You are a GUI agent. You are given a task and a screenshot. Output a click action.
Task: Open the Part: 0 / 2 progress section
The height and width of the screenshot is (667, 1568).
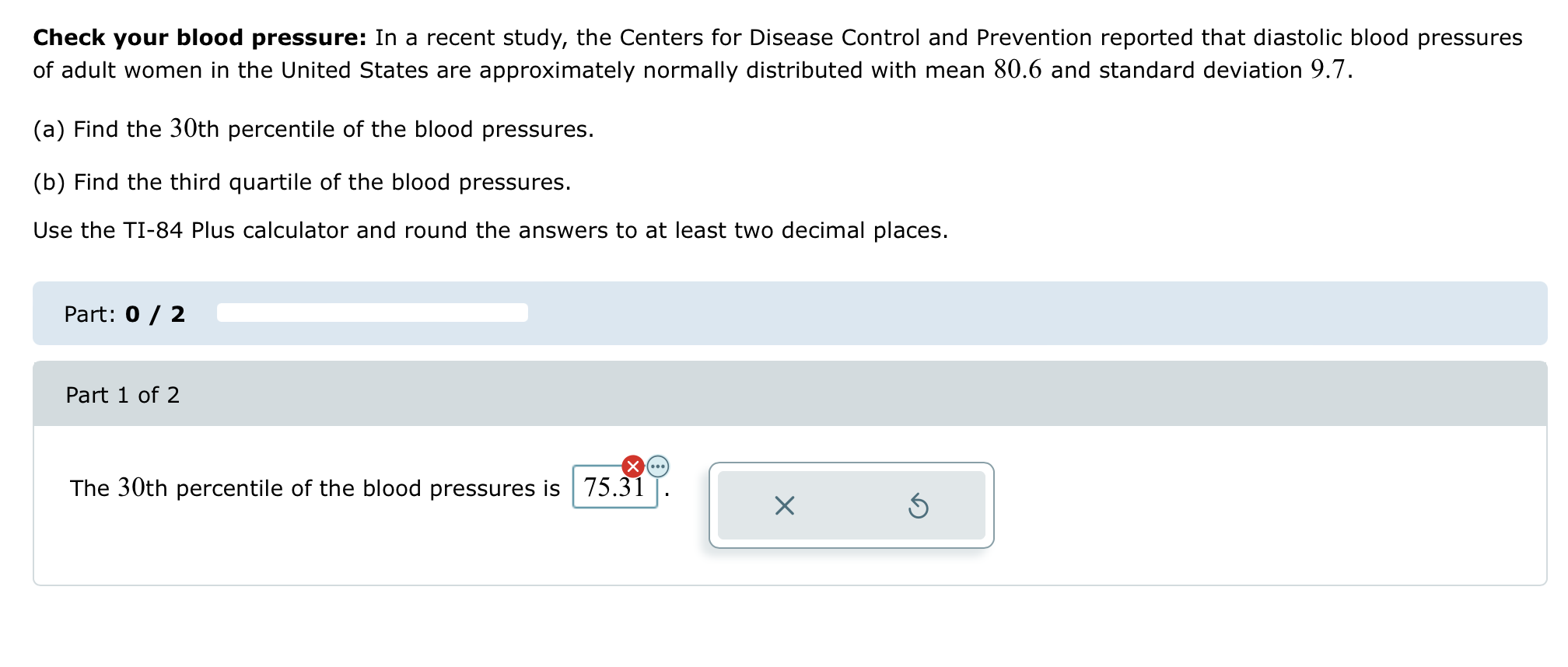point(124,314)
